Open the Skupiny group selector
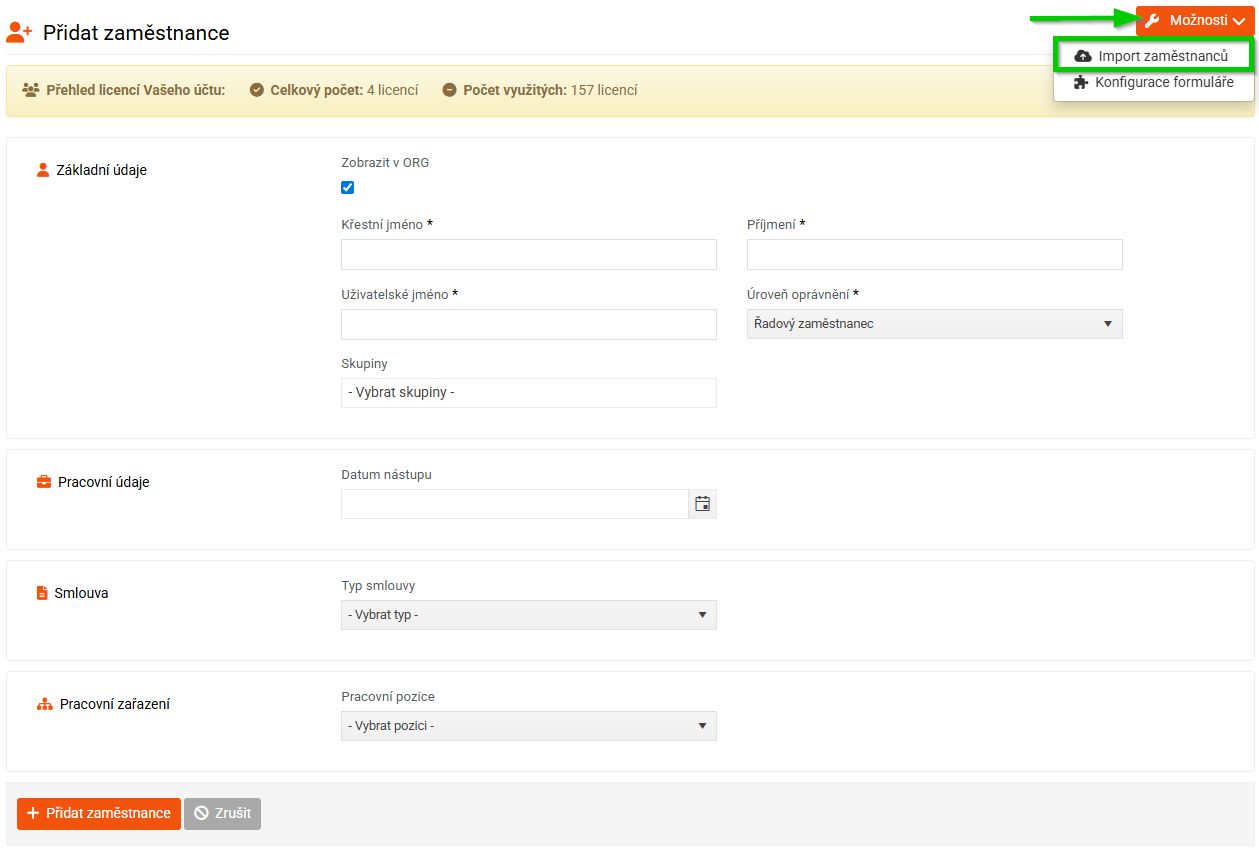The height and width of the screenshot is (853, 1259). (x=528, y=393)
